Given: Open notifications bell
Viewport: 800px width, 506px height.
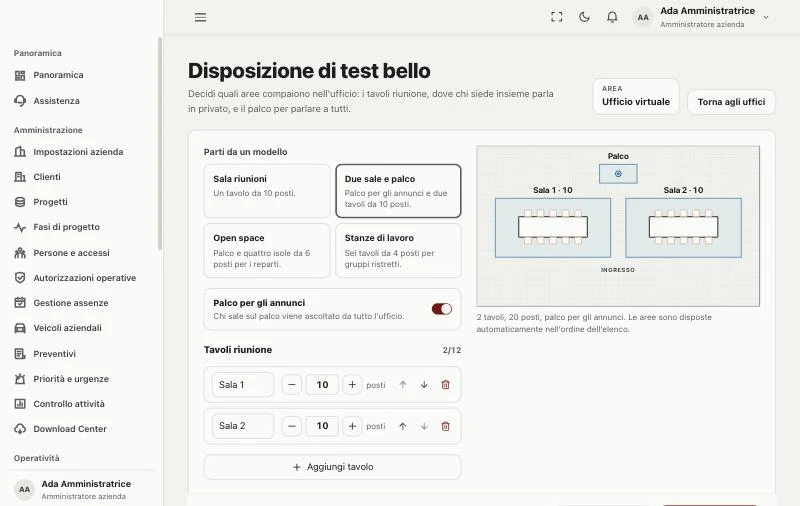Looking at the screenshot, I should [x=612, y=17].
